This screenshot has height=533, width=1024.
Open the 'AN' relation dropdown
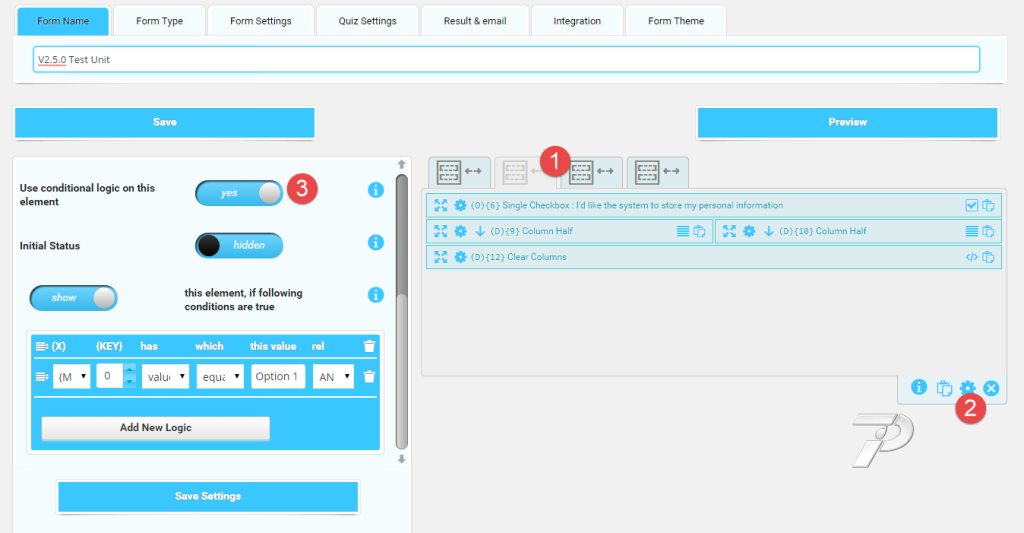tap(333, 377)
